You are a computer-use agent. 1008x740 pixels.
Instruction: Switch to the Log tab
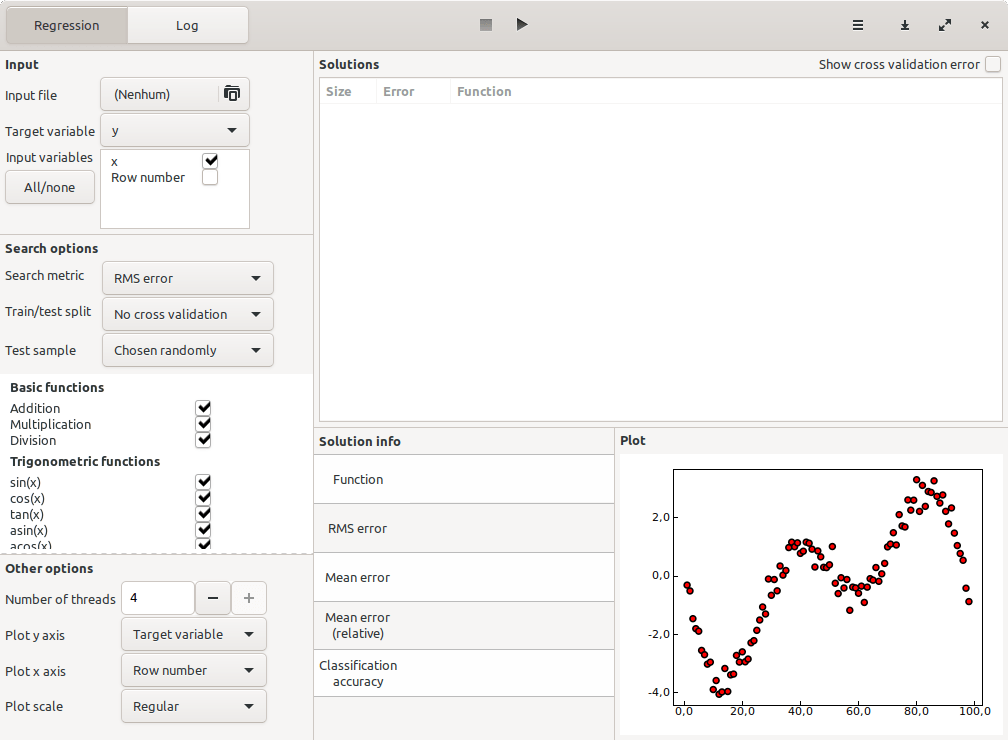187,25
